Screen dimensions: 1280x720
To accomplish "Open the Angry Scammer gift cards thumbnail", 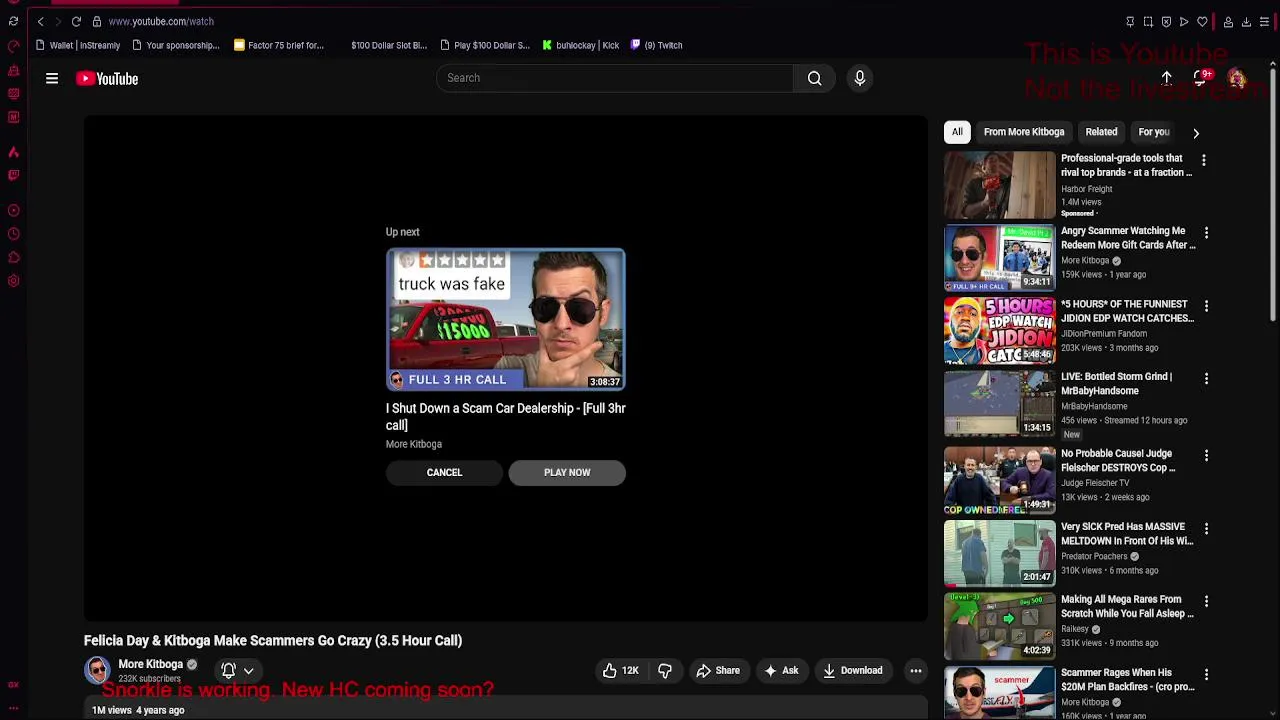I will (999, 258).
